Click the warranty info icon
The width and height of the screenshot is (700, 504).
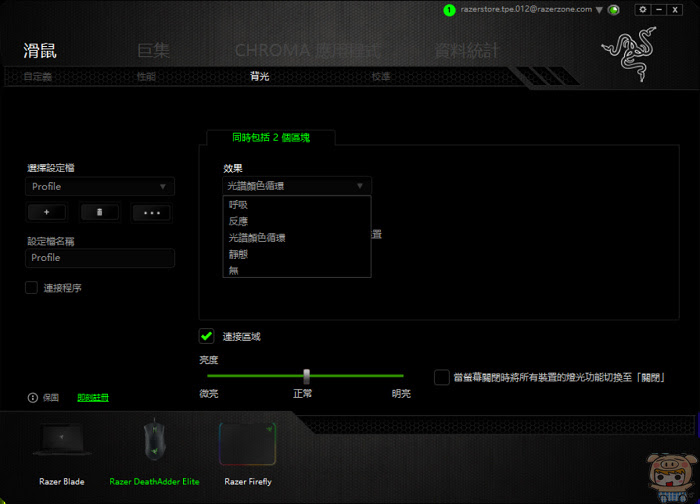(x=33, y=397)
